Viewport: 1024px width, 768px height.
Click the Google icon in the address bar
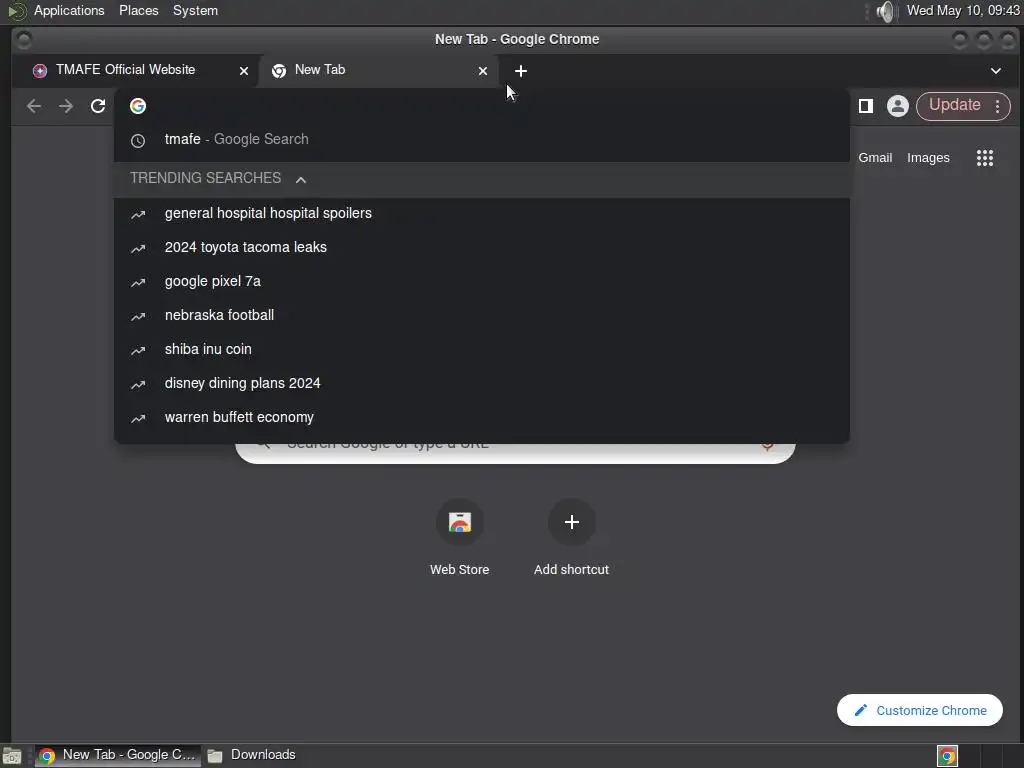[x=138, y=106]
